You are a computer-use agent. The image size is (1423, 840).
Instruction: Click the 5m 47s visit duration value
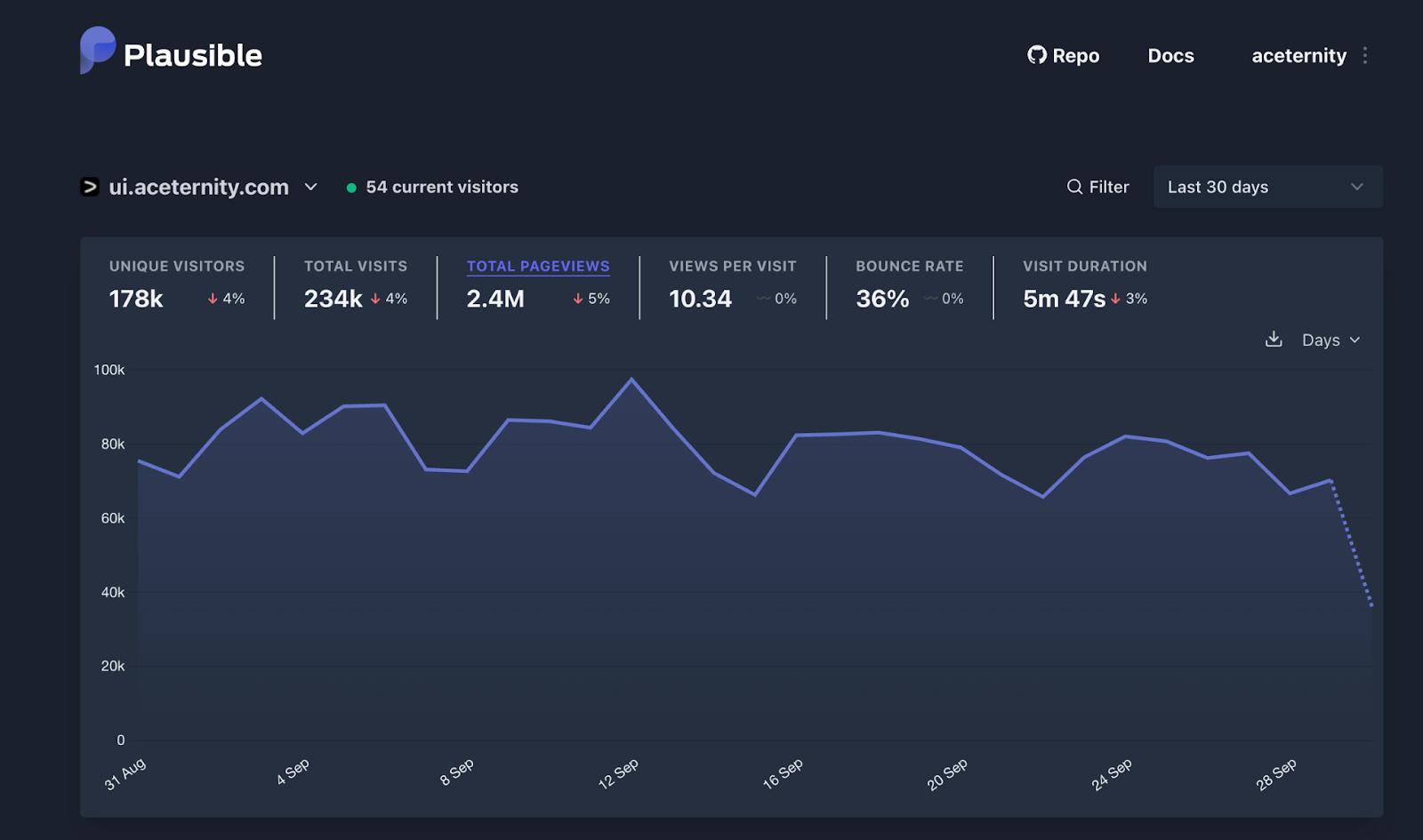point(1064,299)
